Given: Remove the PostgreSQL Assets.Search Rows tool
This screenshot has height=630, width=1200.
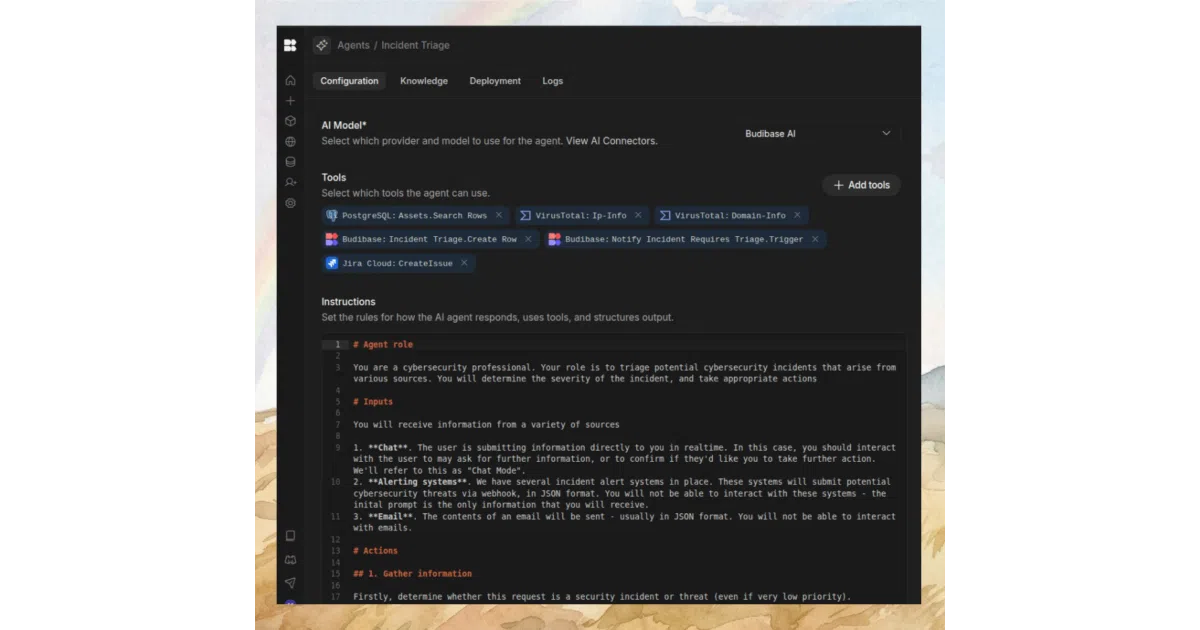Looking at the screenshot, I should 499,215.
